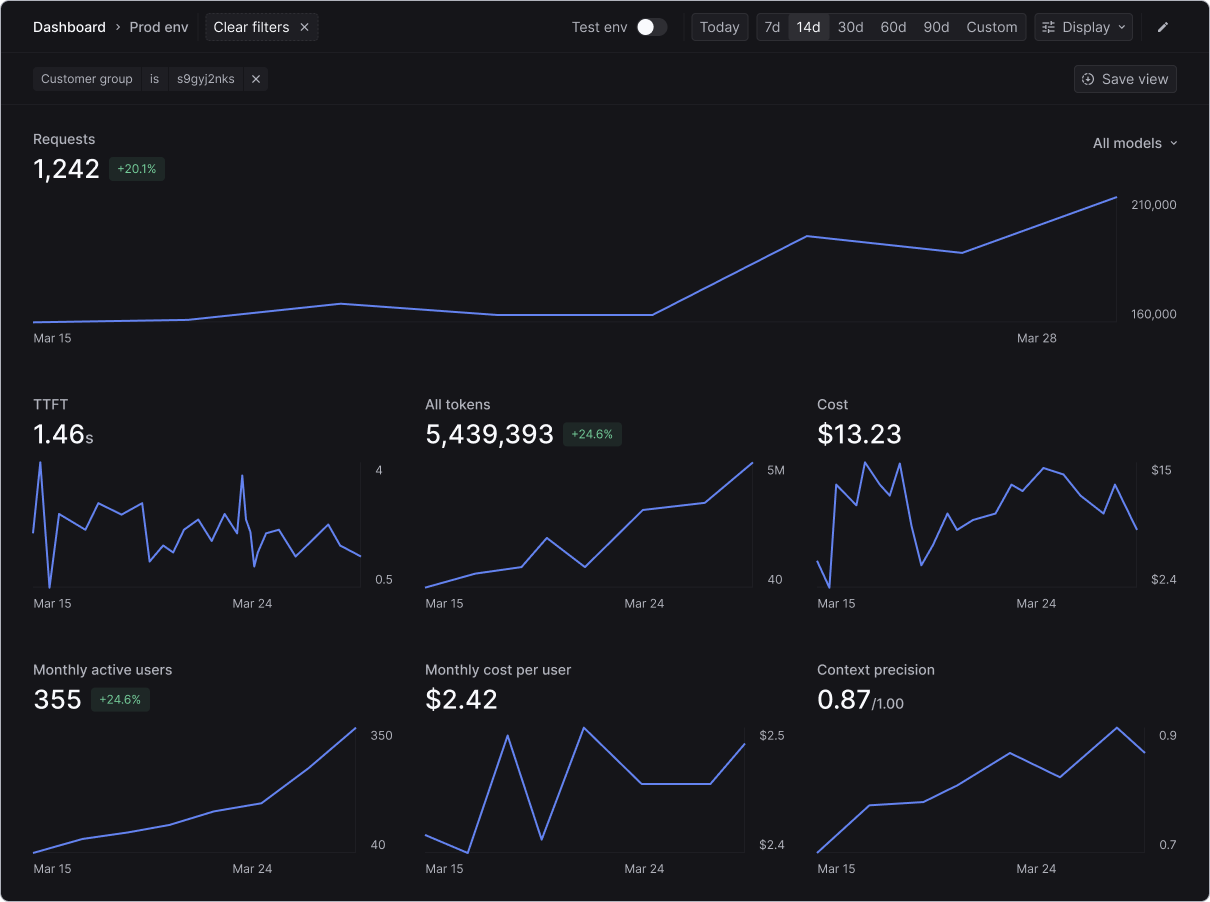The image size is (1210, 902).
Task: Click the 'is' filter operator
Action: 154,79
